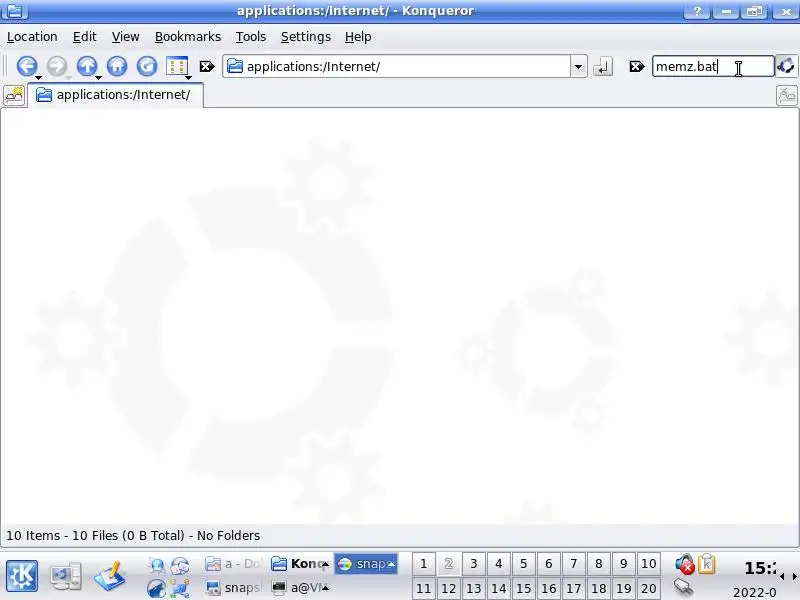Expand the location bar history dropdown

[578, 67]
